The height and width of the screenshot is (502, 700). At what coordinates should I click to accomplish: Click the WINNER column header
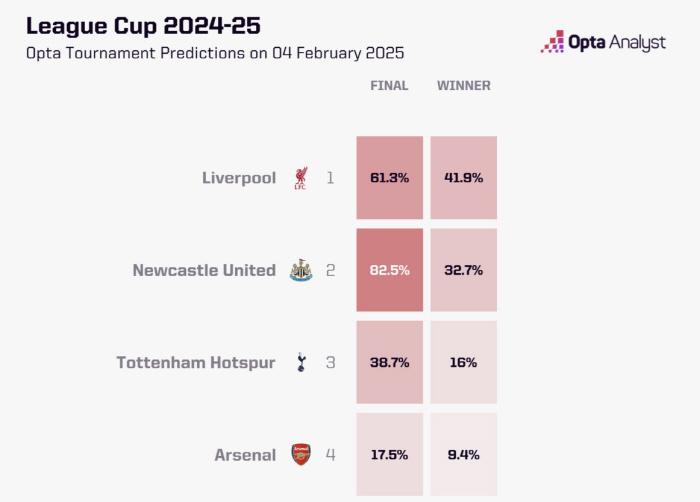pos(464,86)
